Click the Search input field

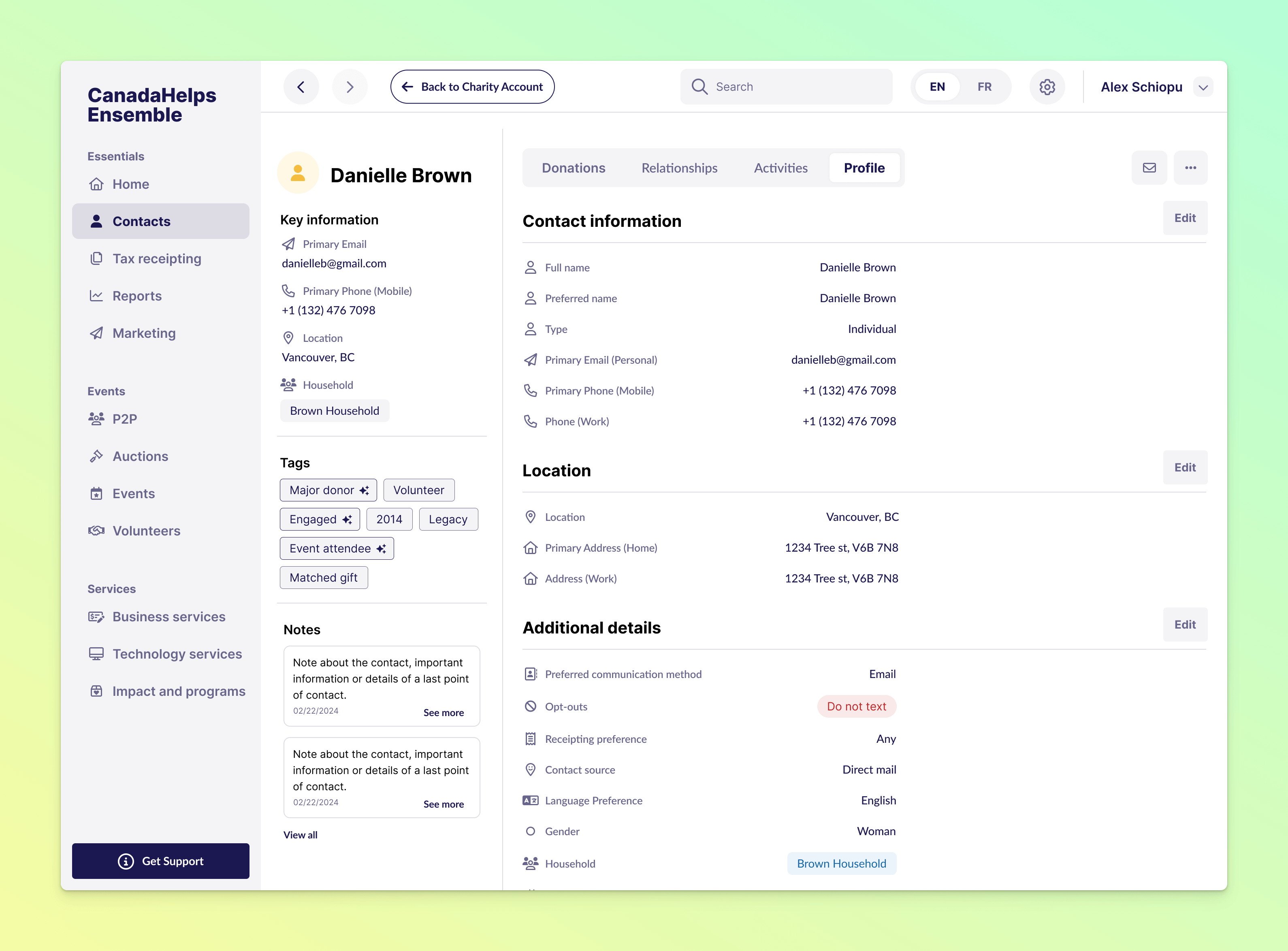pyautogui.click(x=794, y=87)
